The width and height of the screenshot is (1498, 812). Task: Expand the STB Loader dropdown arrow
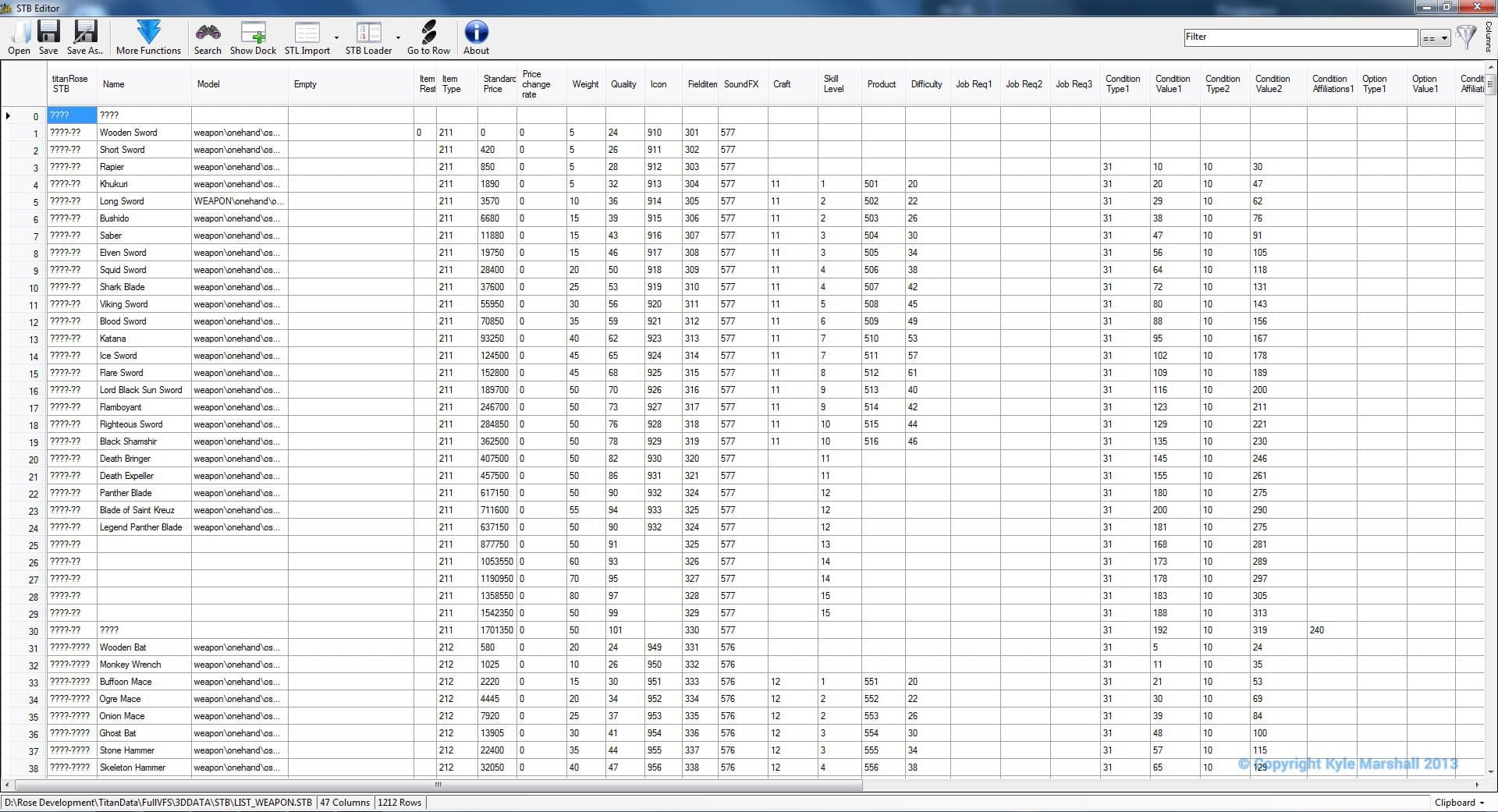point(398,37)
